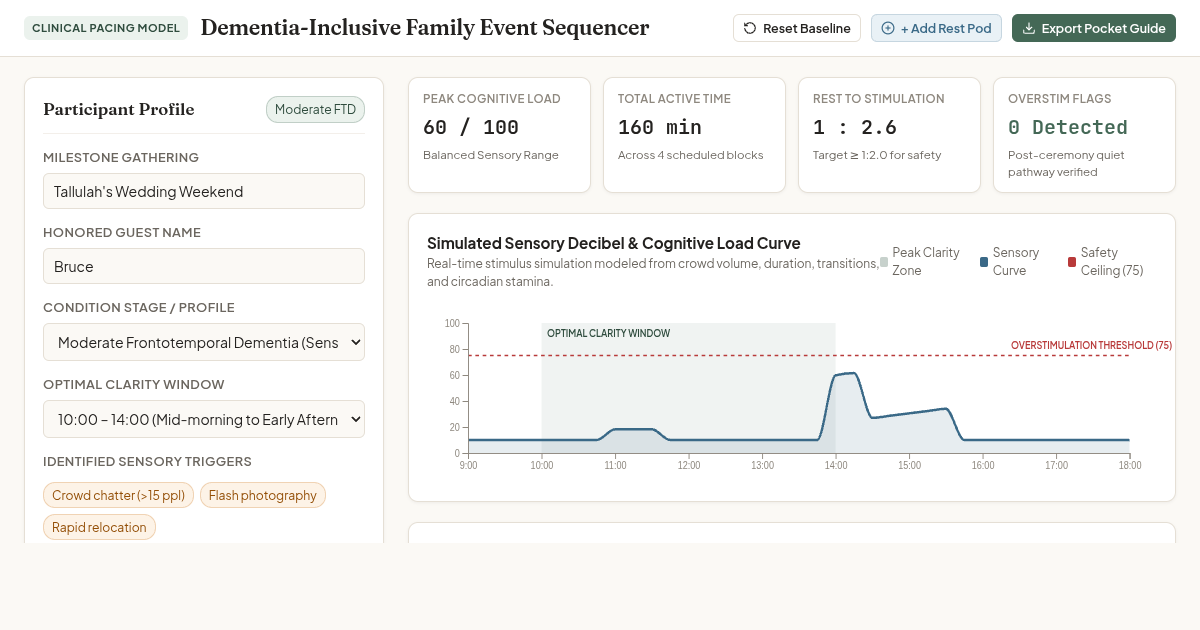The width and height of the screenshot is (1200, 630).
Task: Select the Flash photography trigger chip
Action: point(263,495)
